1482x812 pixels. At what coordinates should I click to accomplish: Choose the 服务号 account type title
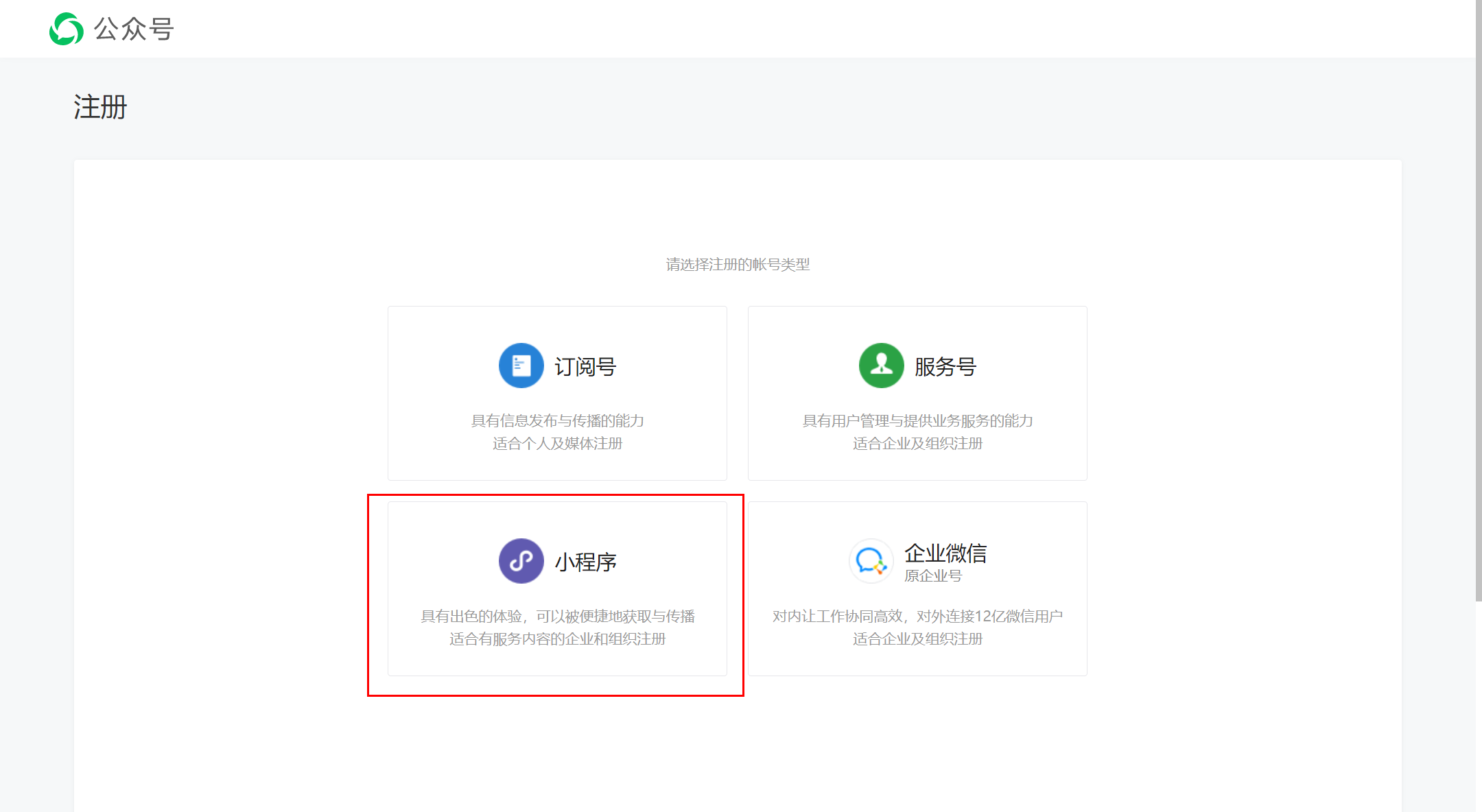pyautogui.click(x=945, y=366)
